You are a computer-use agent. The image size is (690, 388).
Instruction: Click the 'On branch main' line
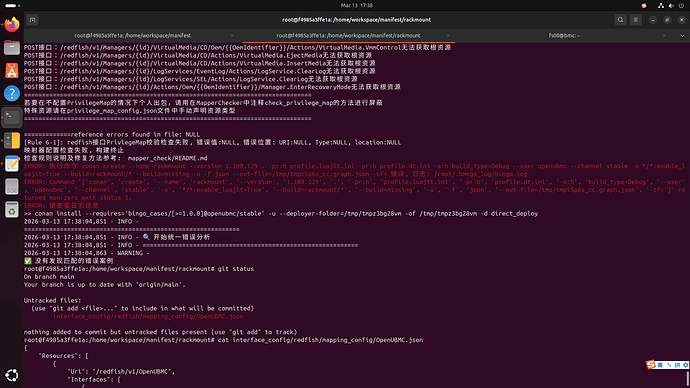49,277
